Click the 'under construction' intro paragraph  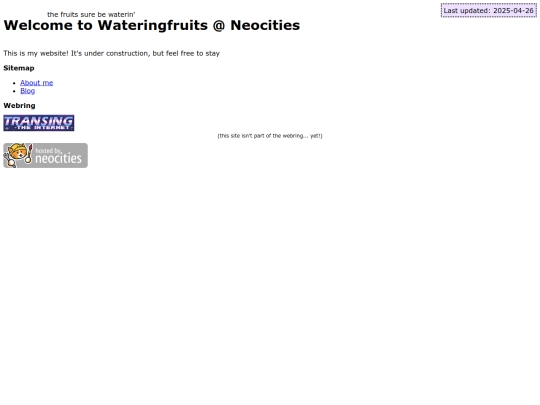[x=112, y=53]
